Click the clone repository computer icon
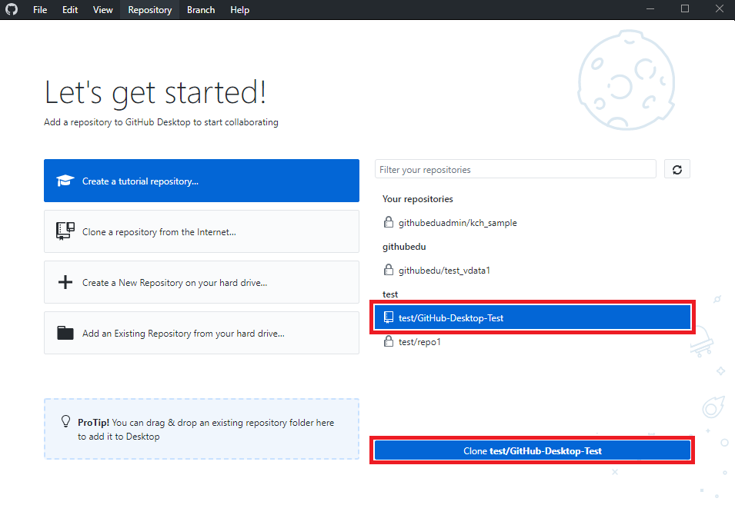Image resolution: width=735 pixels, height=505 pixels. (x=65, y=231)
